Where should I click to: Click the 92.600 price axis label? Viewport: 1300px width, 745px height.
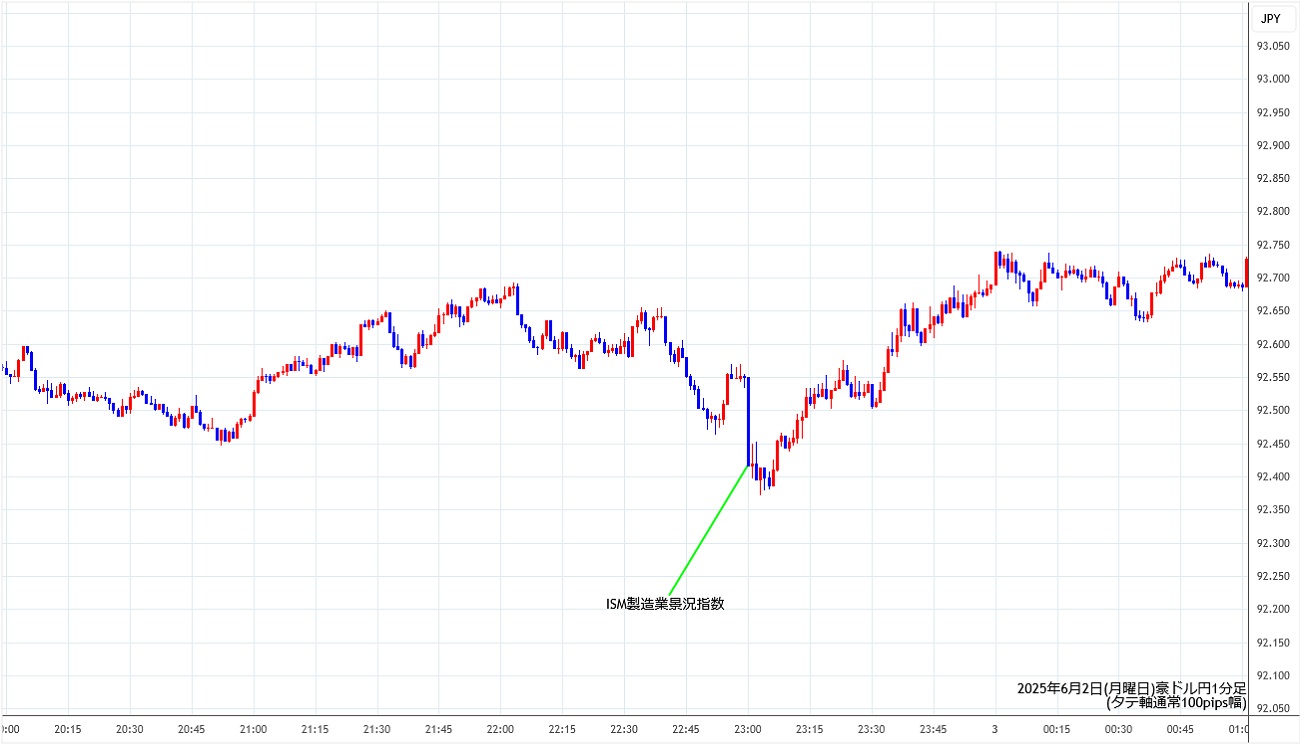pyautogui.click(x=1274, y=344)
